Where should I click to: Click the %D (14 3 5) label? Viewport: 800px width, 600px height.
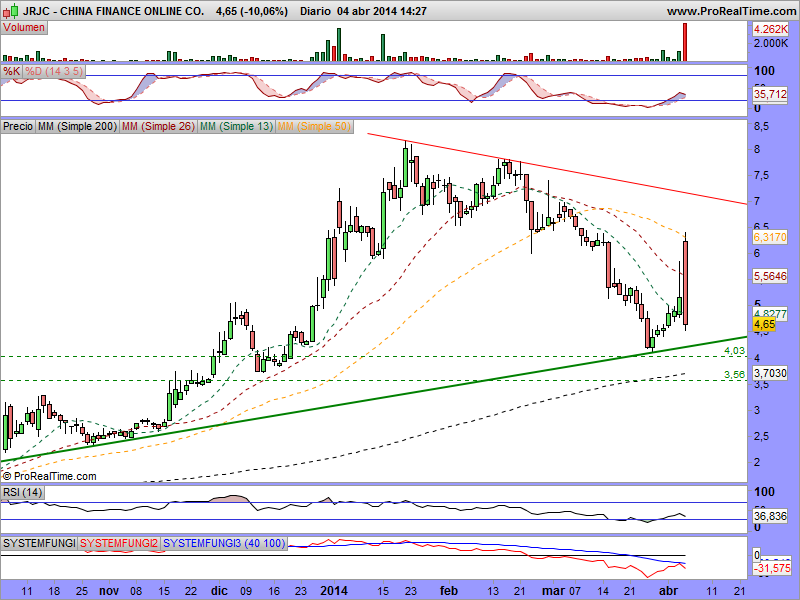pyautogui.click(x=54, y=71)
